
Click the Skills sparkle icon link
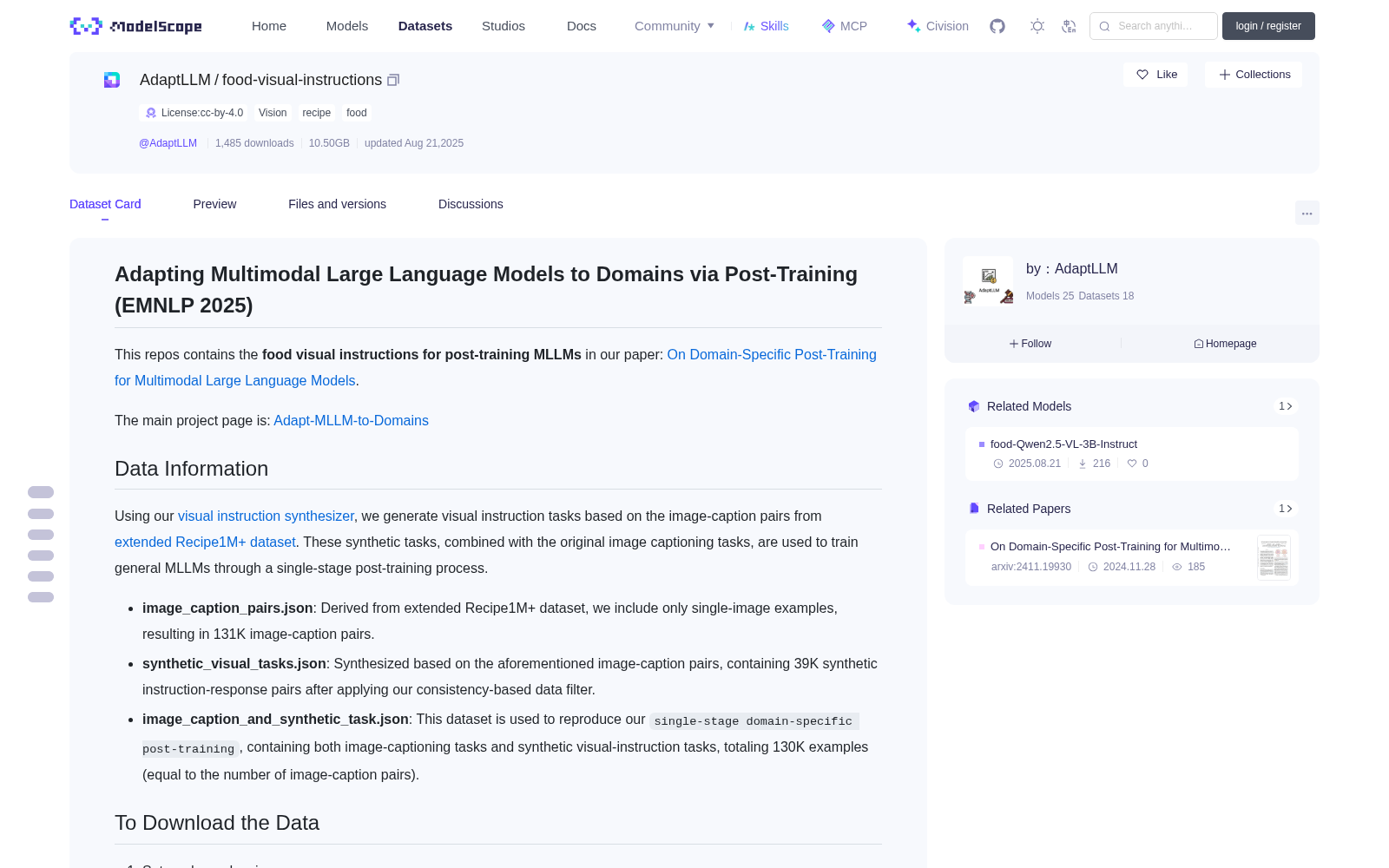coord(766,26)
